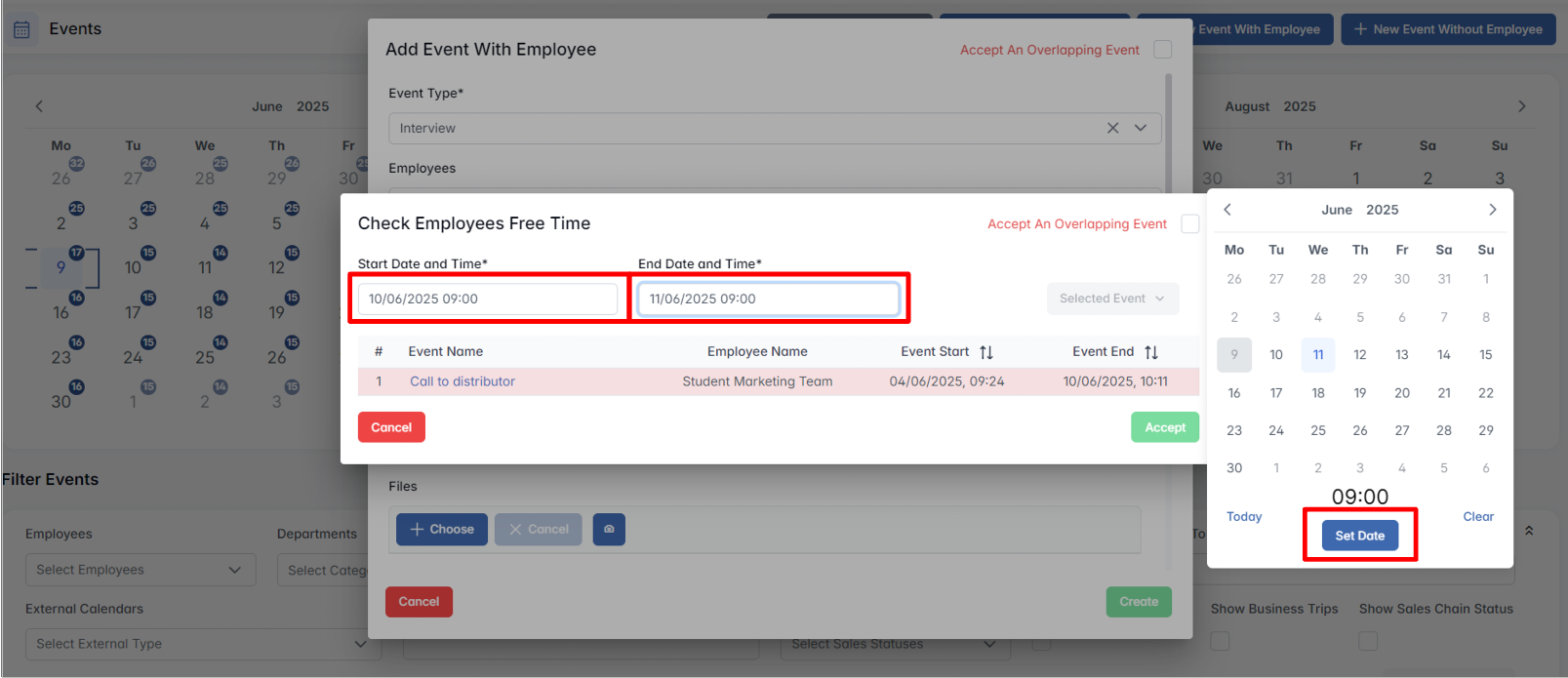The height and width of the screenshot is (678, 1568).
Task: Expand the Selected Event dropdown
Action: pyautogui.click(x=1112, y=299)
